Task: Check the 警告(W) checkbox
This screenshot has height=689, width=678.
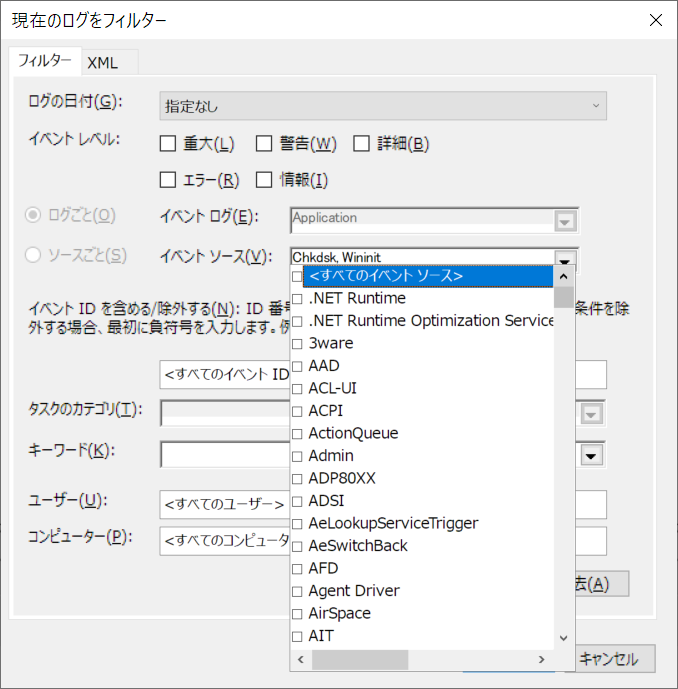Action: [x=264, y=143]
